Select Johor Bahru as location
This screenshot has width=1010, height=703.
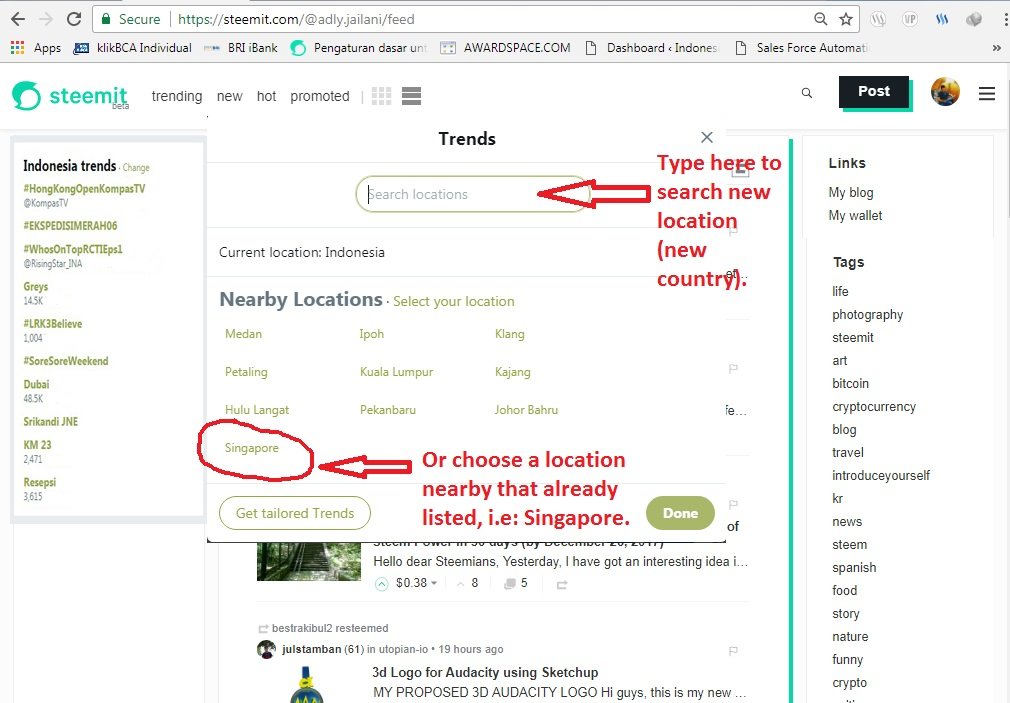pyautogui.click(x=526, y=410)
